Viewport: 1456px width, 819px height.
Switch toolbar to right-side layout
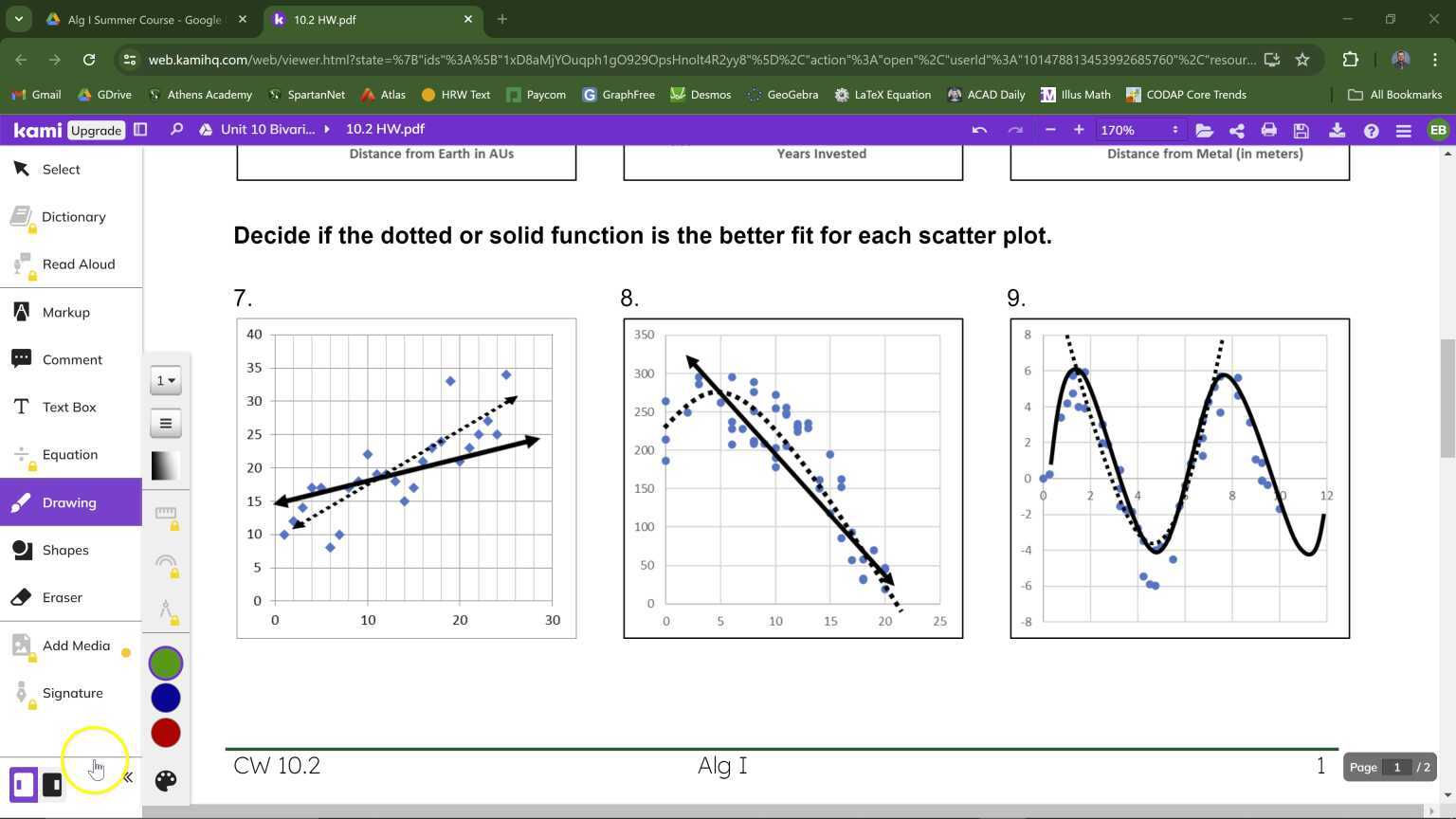53,785
